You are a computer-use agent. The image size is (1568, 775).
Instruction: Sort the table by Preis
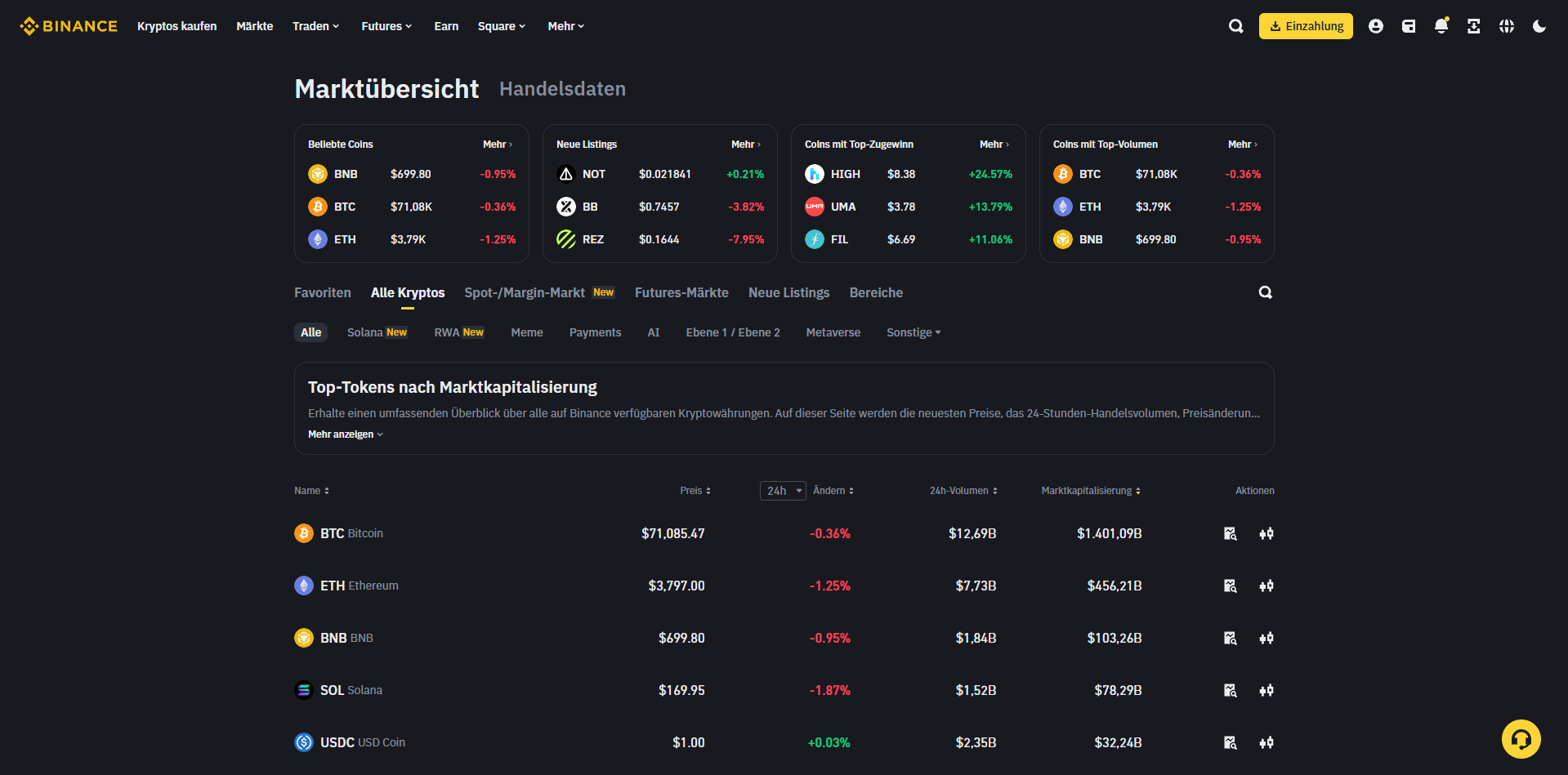695,491
